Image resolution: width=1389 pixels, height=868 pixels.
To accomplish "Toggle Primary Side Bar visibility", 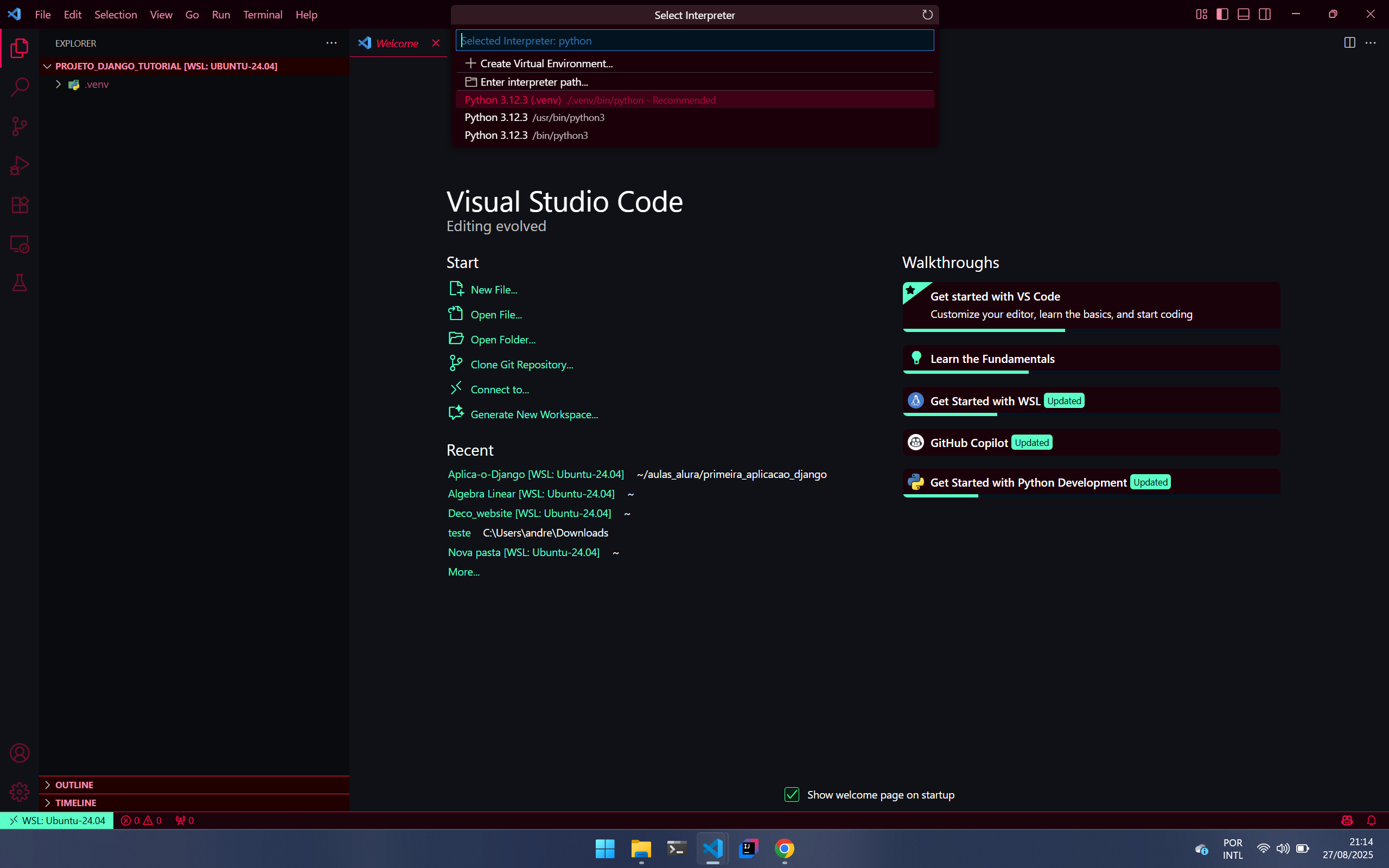I will click(1222, 14).
